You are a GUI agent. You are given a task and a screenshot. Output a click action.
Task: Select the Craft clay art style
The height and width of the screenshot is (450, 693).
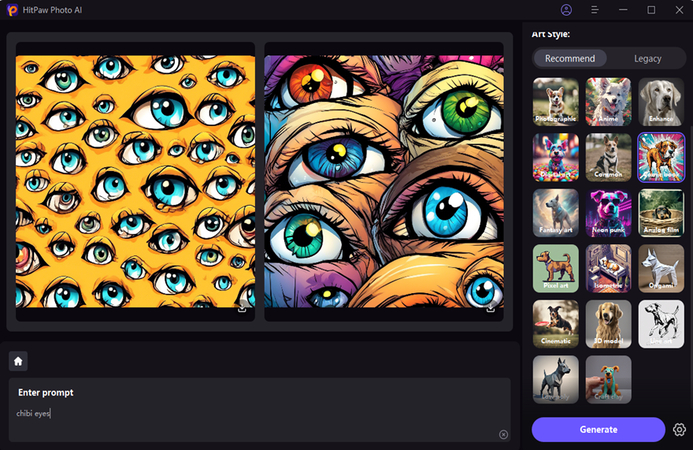coord(609,379)
